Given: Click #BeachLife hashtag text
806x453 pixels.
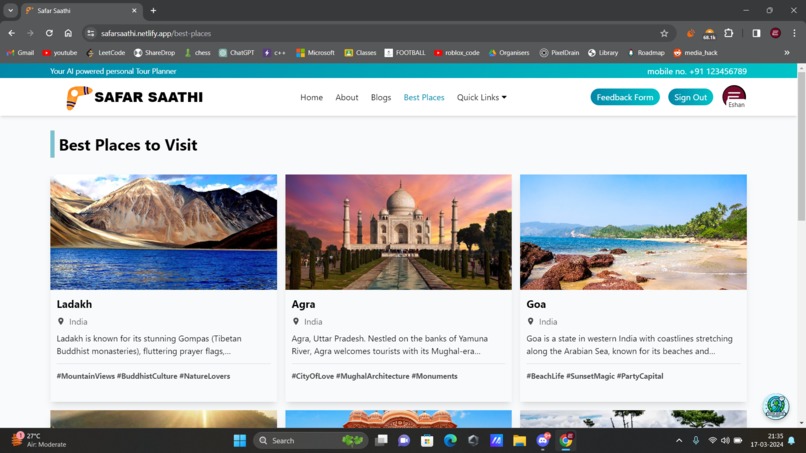Looking at the screenshot, I should tap(545, 376).
